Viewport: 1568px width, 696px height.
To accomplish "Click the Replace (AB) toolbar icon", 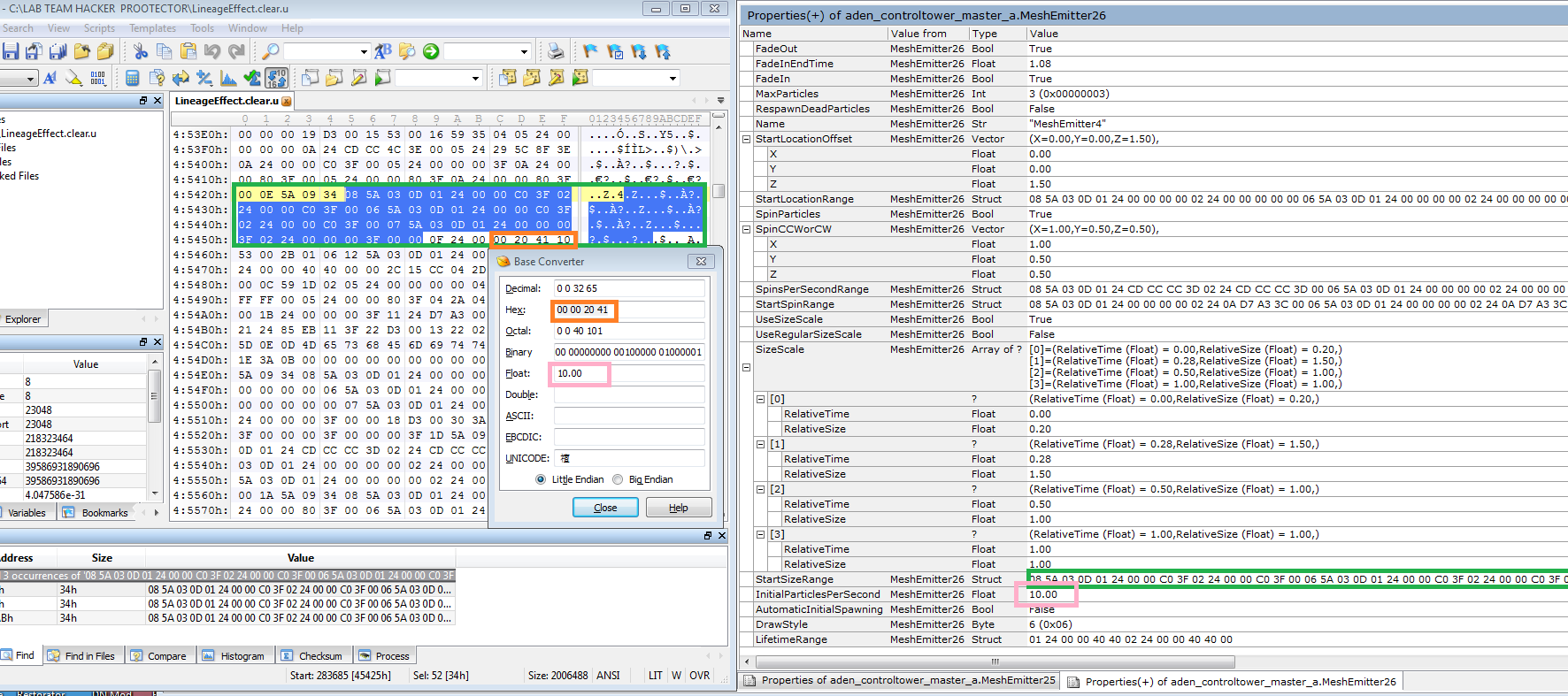I will tap(383, 51).
